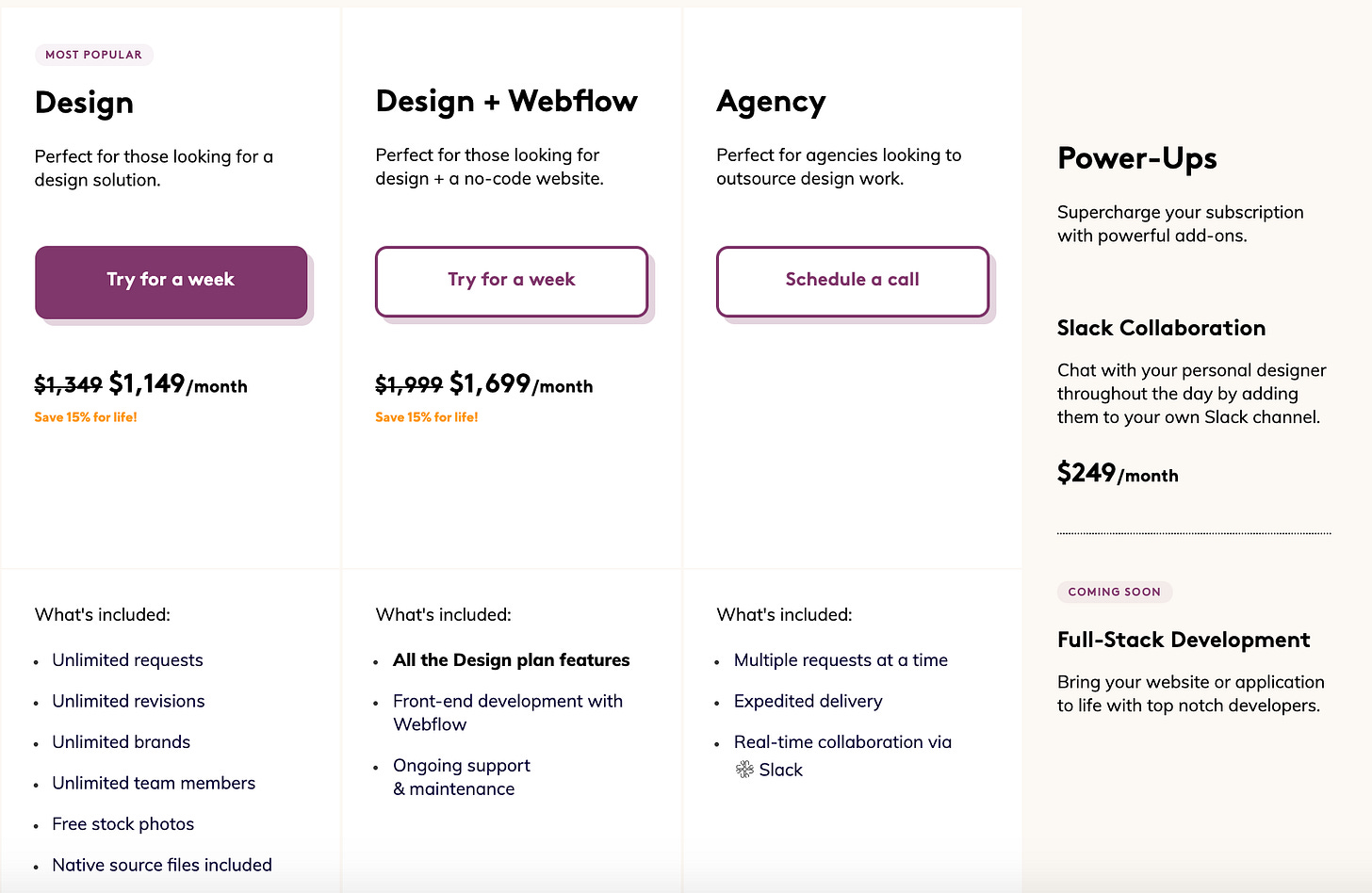1372x893 pixels.
Task: Click the Slack logo icon in Agency features
Action: [744, 770]
